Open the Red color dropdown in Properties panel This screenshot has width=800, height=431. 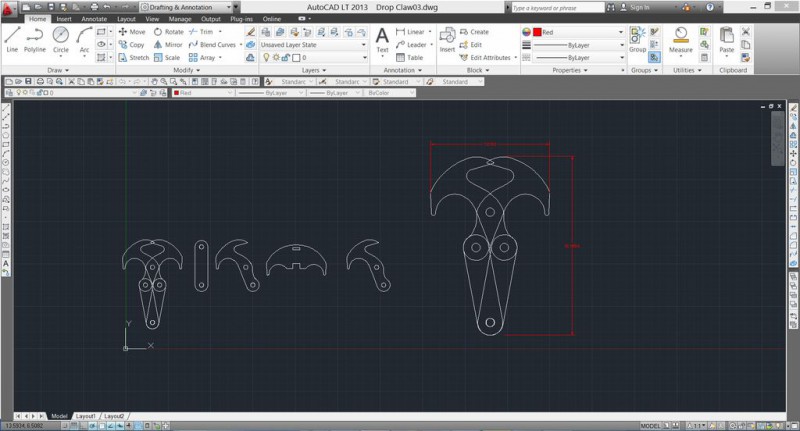pos(579,32)
